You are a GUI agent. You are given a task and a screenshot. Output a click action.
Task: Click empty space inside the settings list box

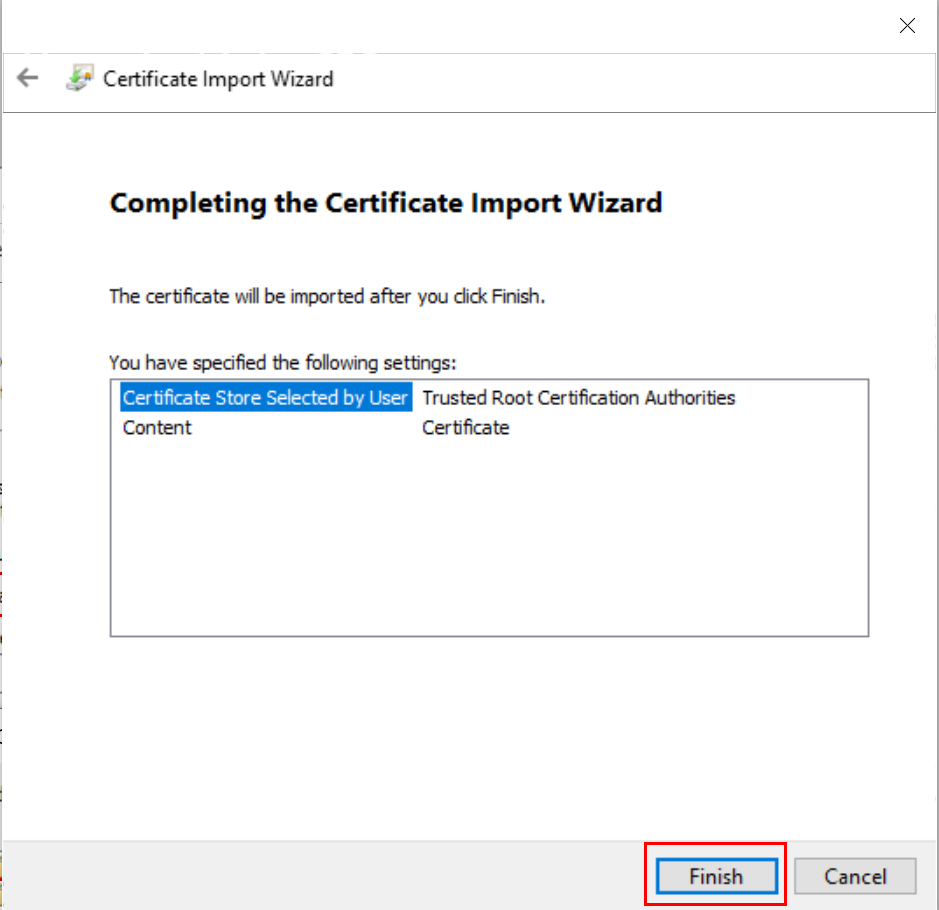click(488, 540)
